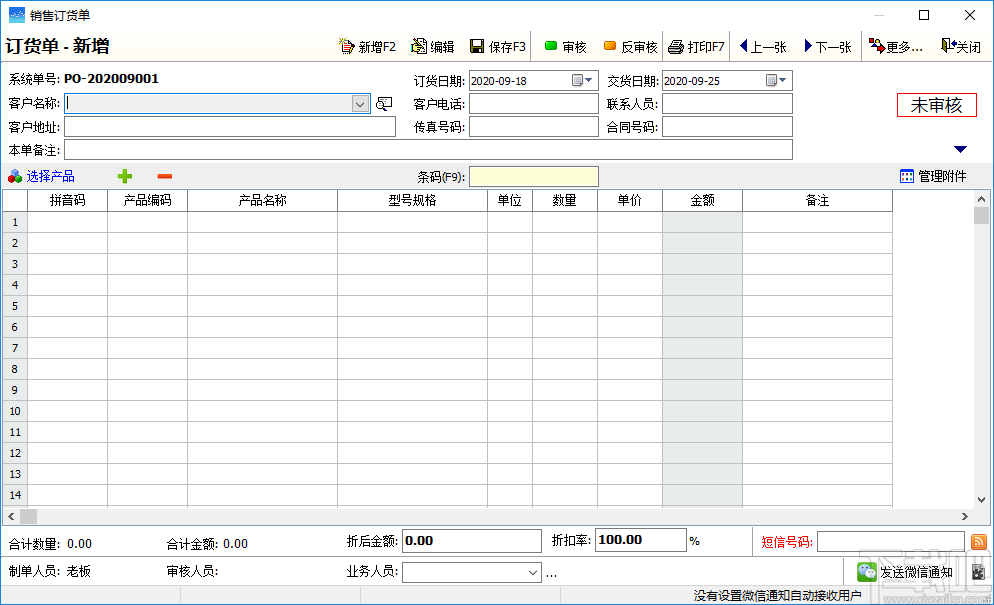Click the 折扣率 discount rate field
This screenshot has width=994, height=605.
pos(640,540)
